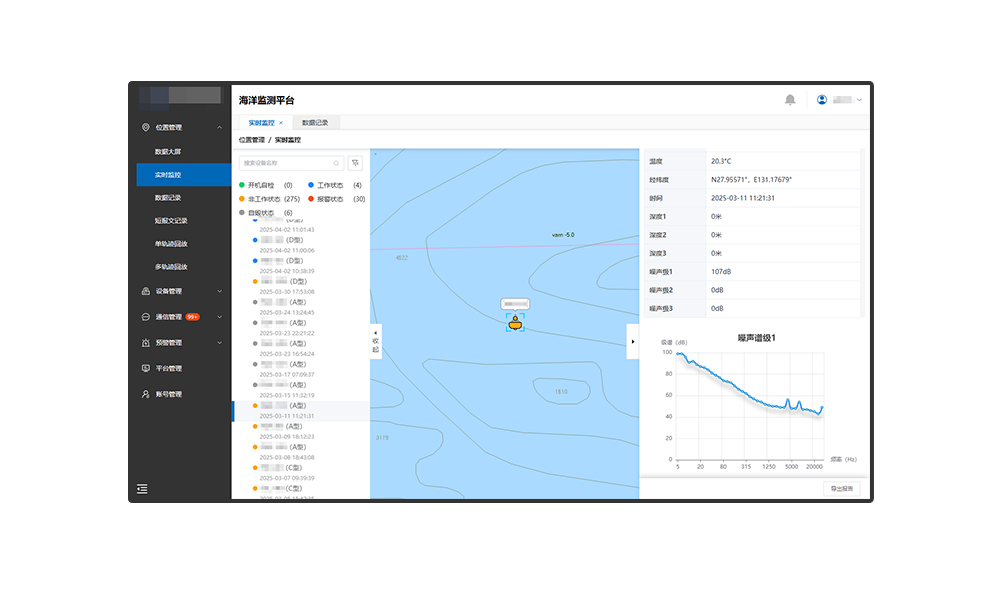Collapse the detail panel with right arrow handle
The image size is (1000, 600).
[x=633, y=342]
